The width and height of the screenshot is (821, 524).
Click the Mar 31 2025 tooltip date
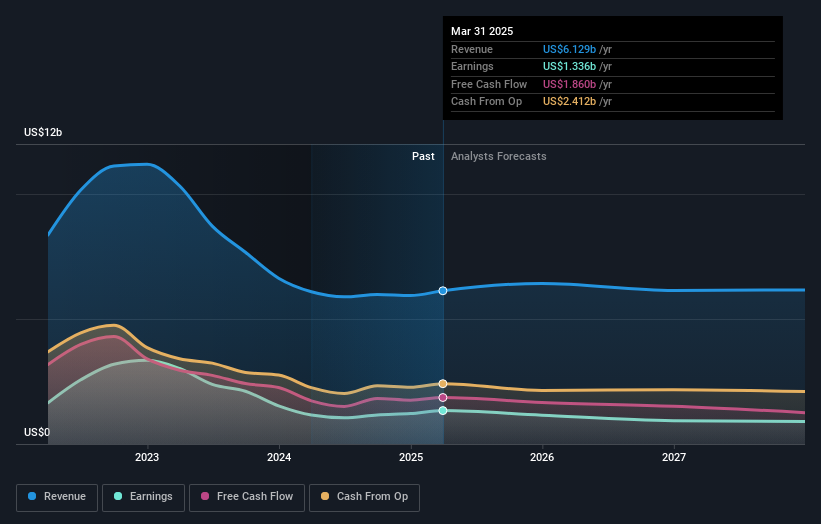482,31
